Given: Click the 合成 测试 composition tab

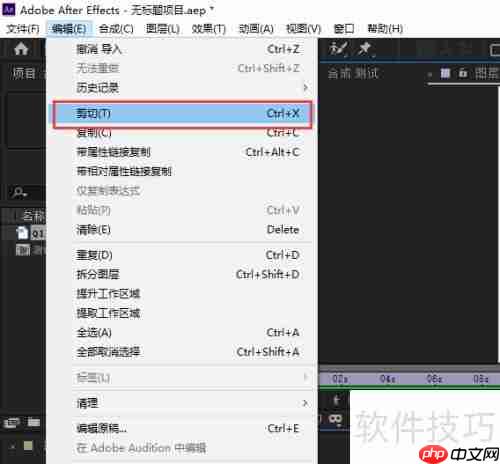Looking at the screenshot, I should point(353,73).
